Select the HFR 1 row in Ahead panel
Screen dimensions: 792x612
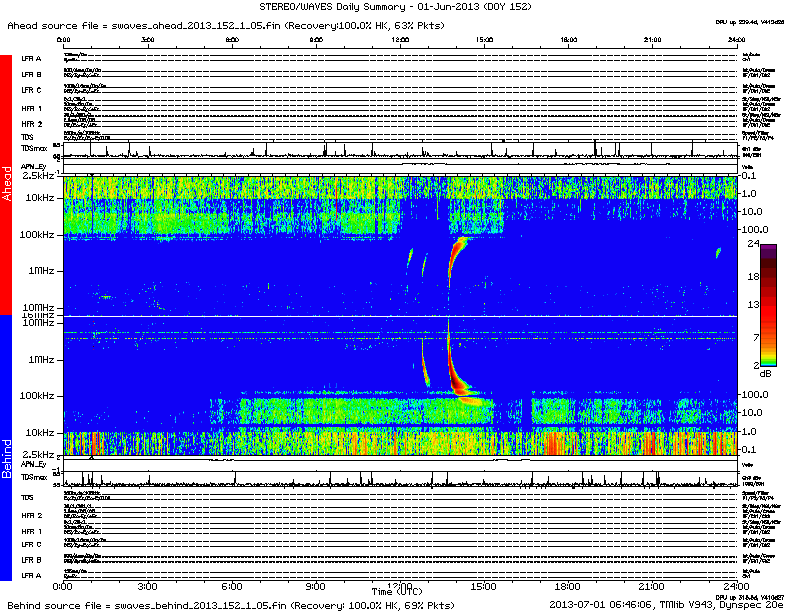pyautogui.click(x=31, y=108)
